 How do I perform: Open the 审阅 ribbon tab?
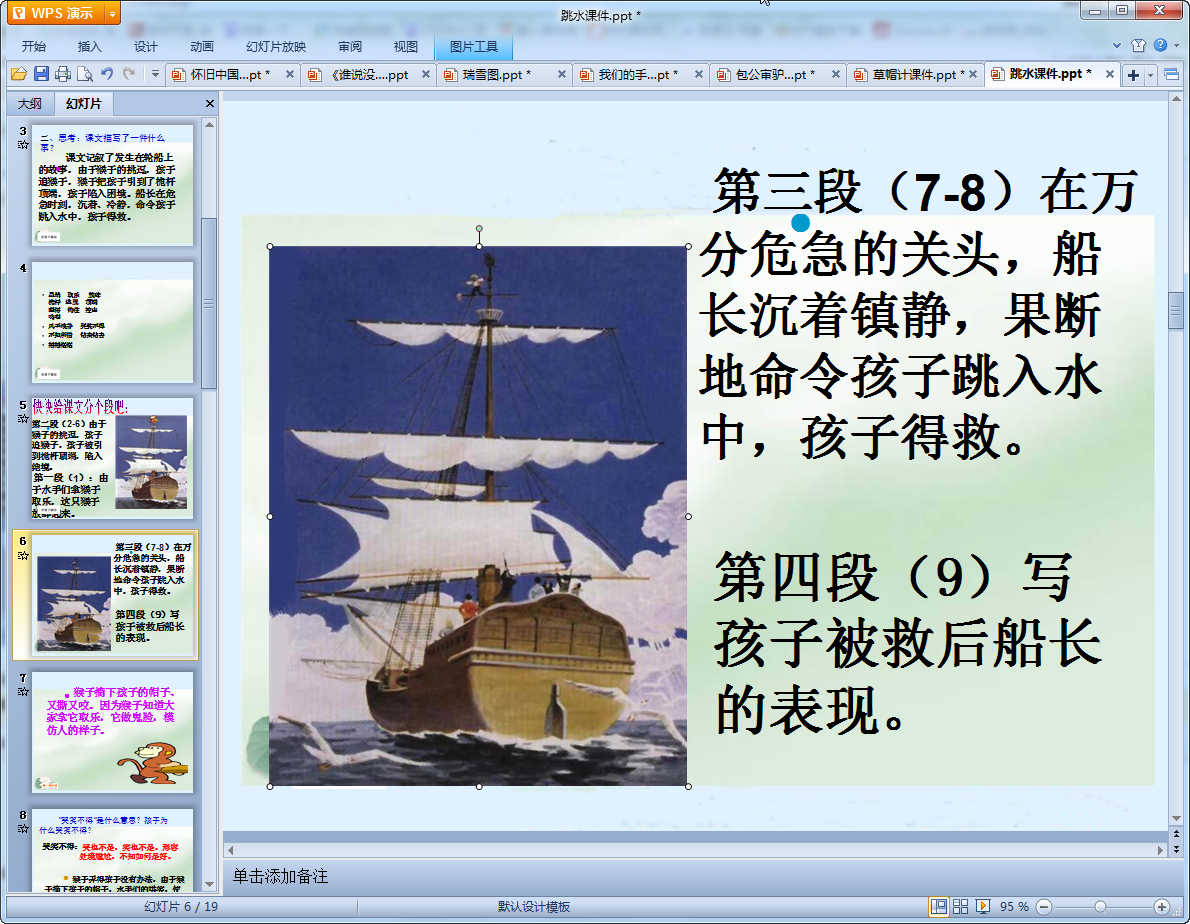(x=350, y=46)
